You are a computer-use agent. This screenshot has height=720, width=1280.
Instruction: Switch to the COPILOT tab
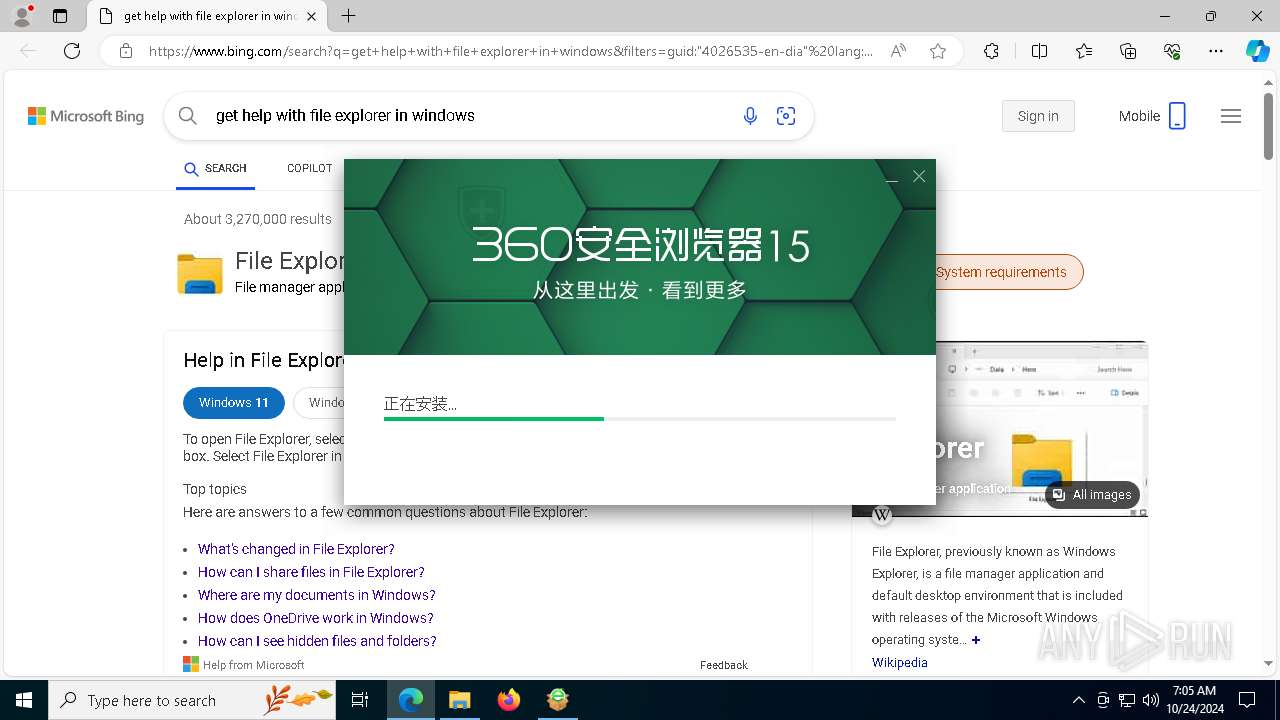point(309,168)
